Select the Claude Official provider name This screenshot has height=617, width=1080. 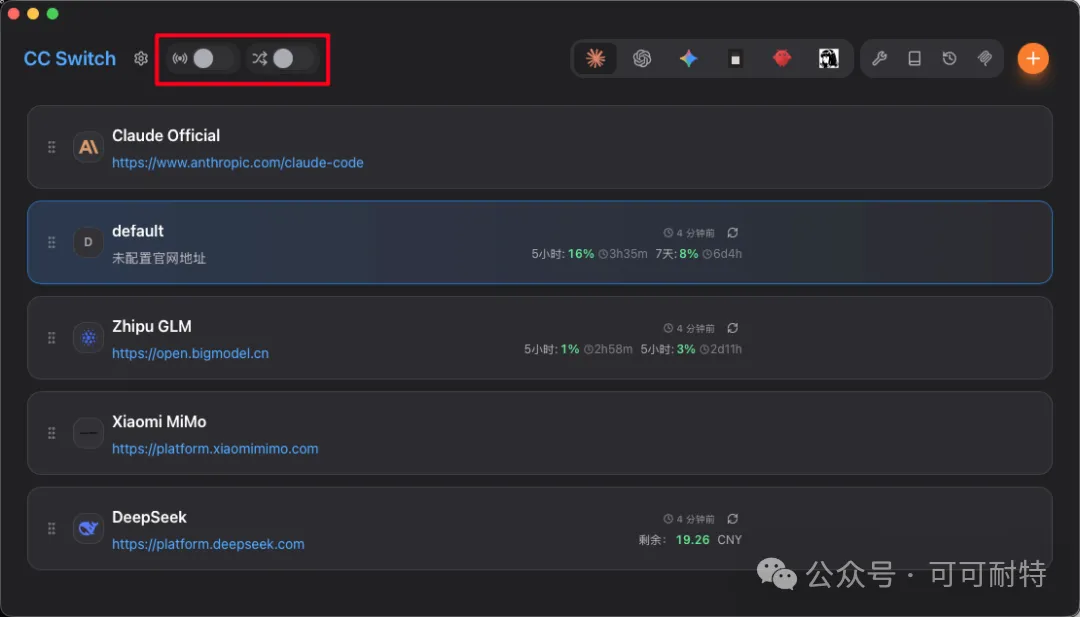(166, 136)
